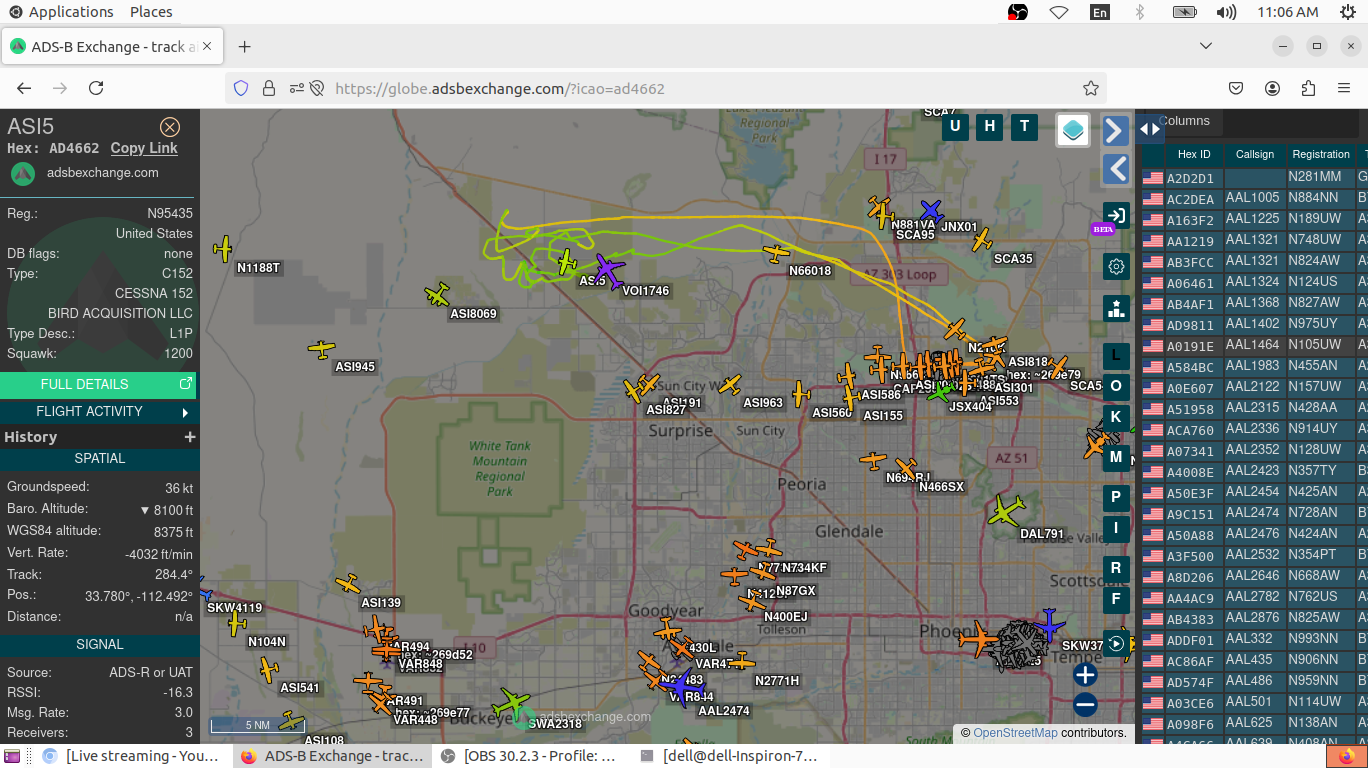Open the leaderboard podium icon
1368x768 pixels.
1116,308
